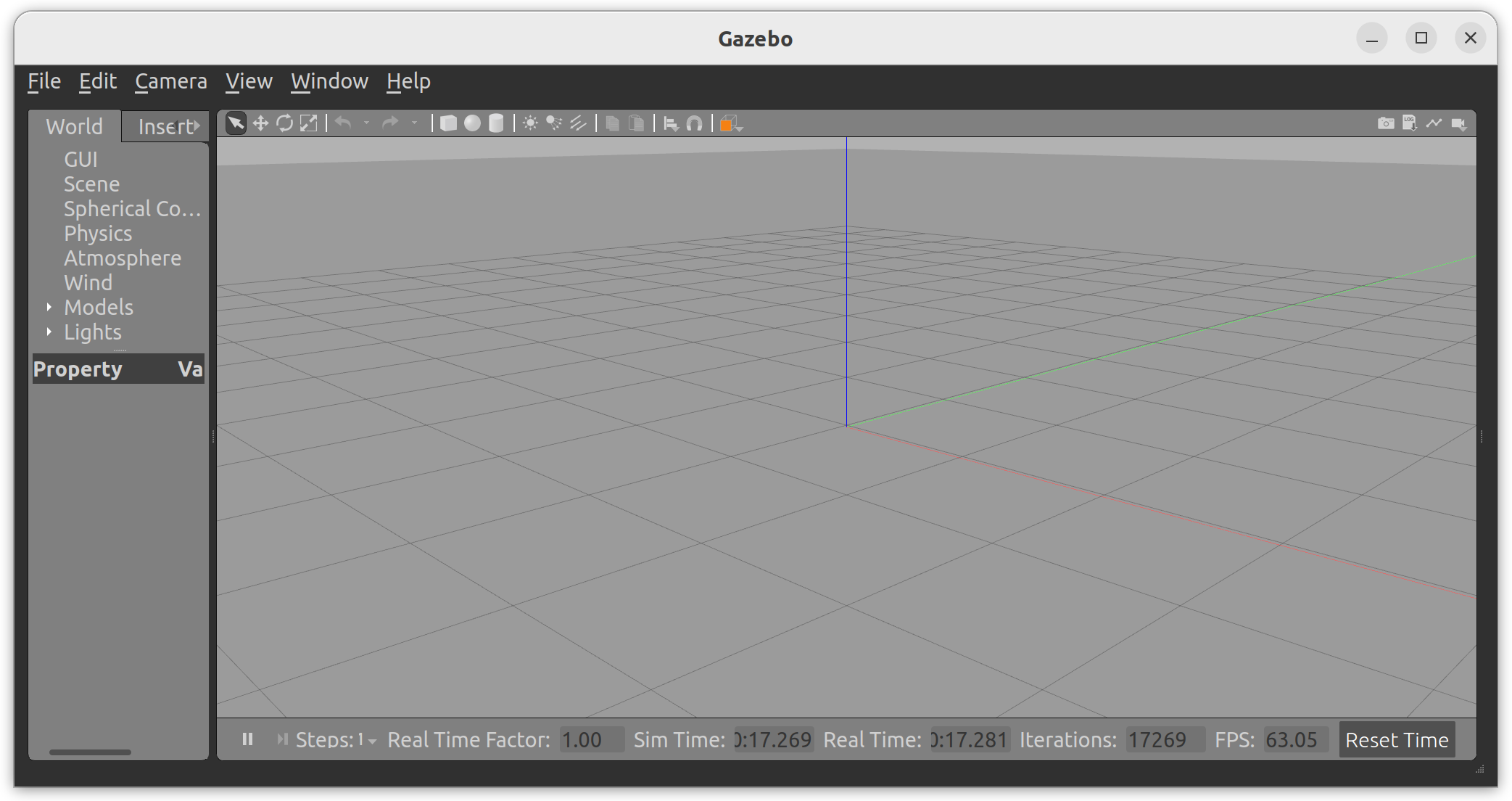Open the View menu
1512x801 pixels.
(x=249, y=81)
